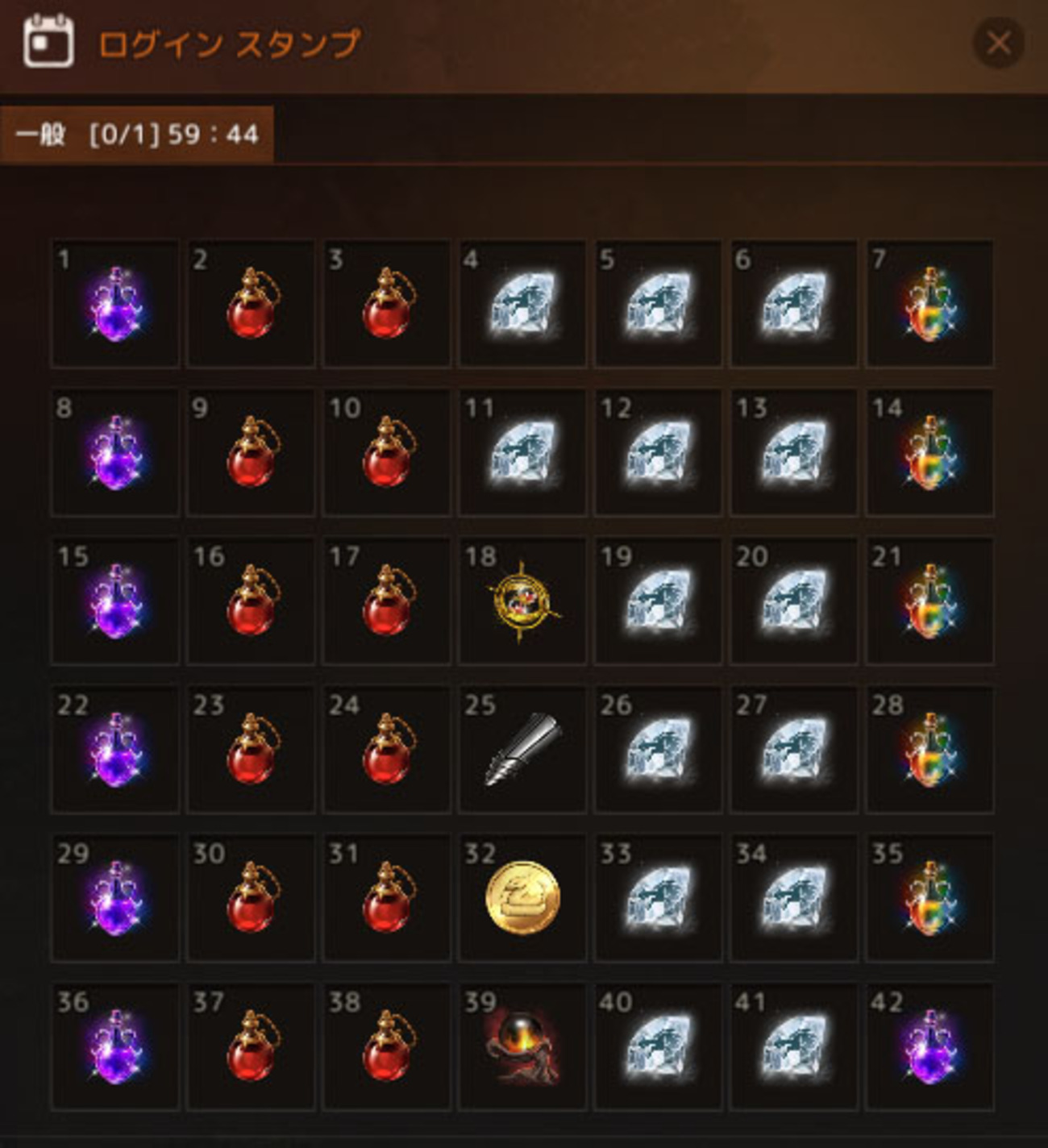The image size is (1048, 1148).
Task: Click the rainbow potion on day 21
Action: tap(930, 601)
